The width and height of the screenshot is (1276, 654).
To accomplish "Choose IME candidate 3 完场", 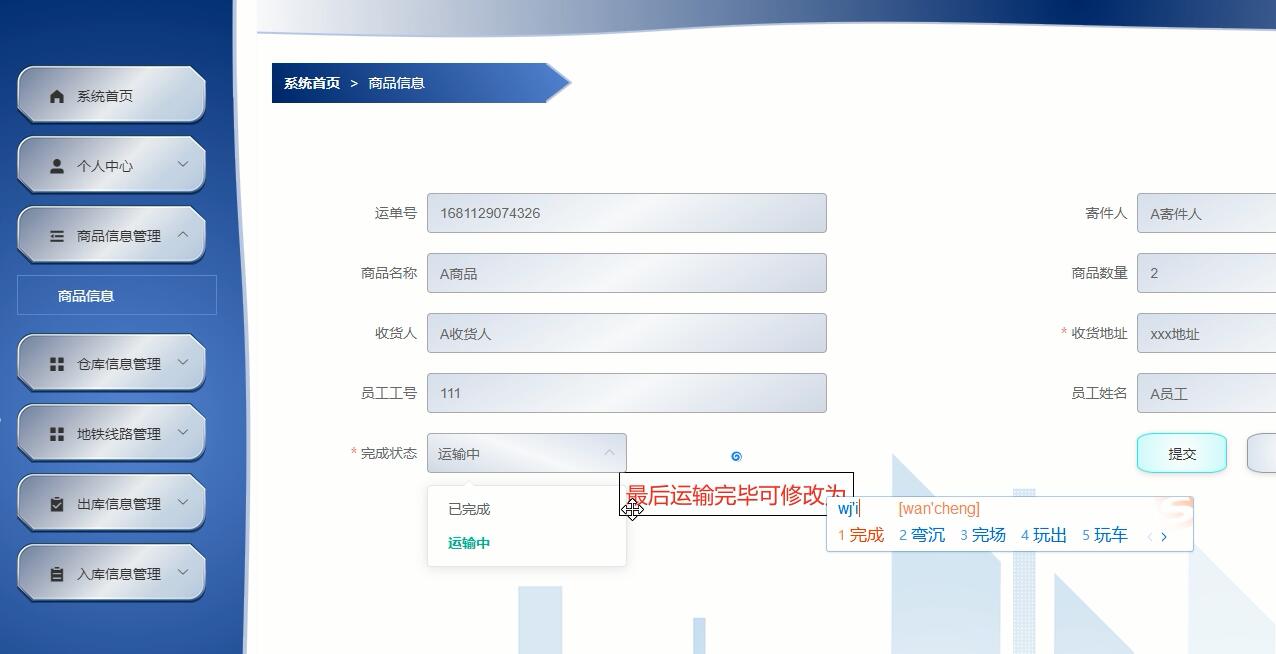I will coord(983,535).
